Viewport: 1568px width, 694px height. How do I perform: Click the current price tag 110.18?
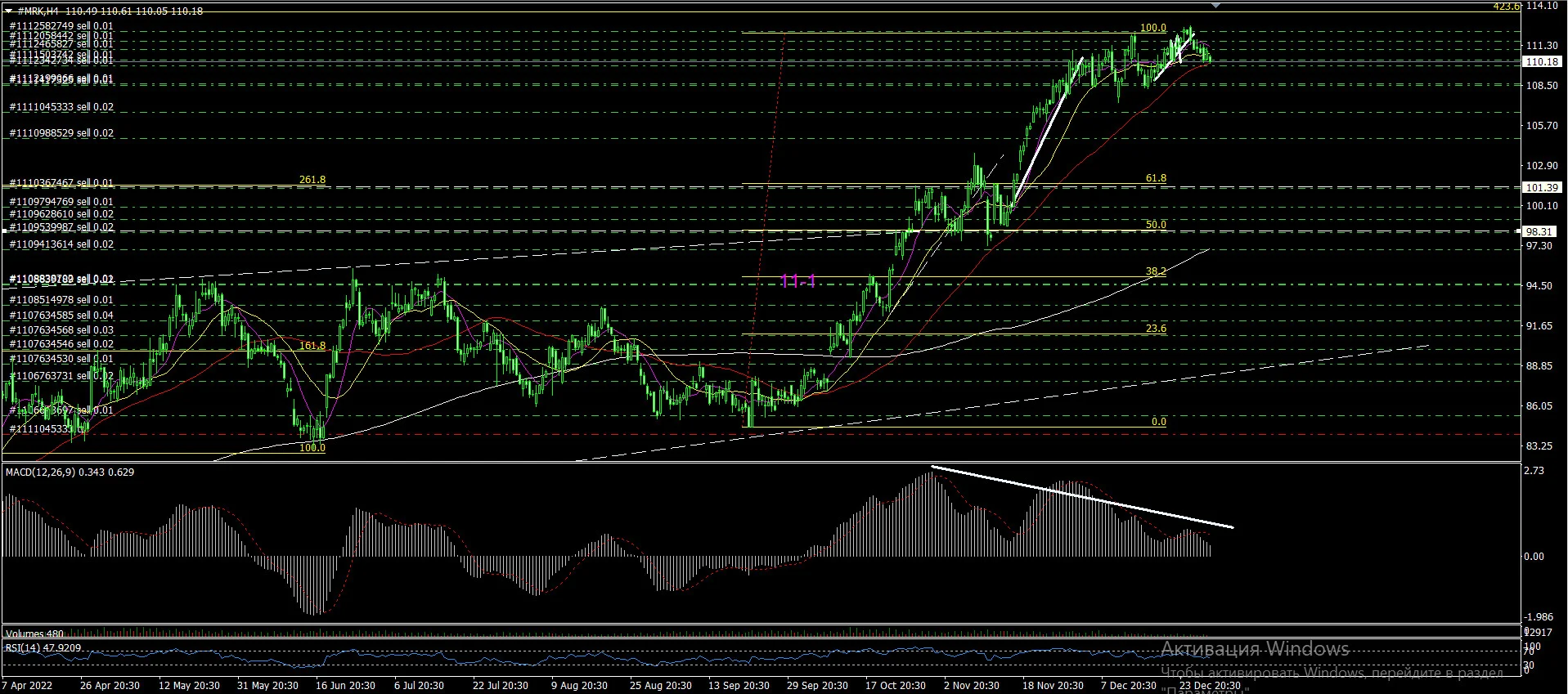[x=1542, y=61]
